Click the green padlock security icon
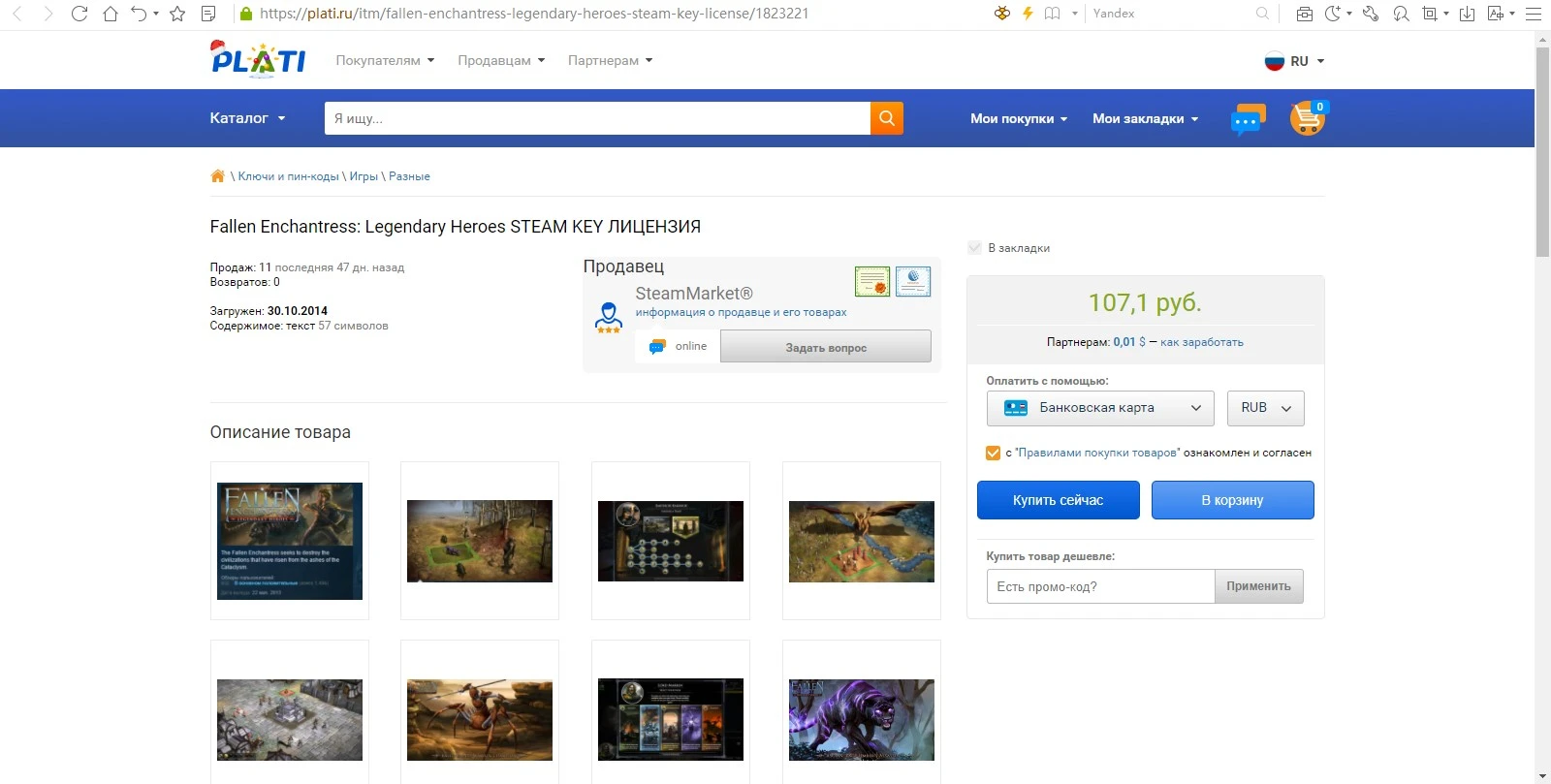This screenshot has width=1551, height=784. click(245, 14)
